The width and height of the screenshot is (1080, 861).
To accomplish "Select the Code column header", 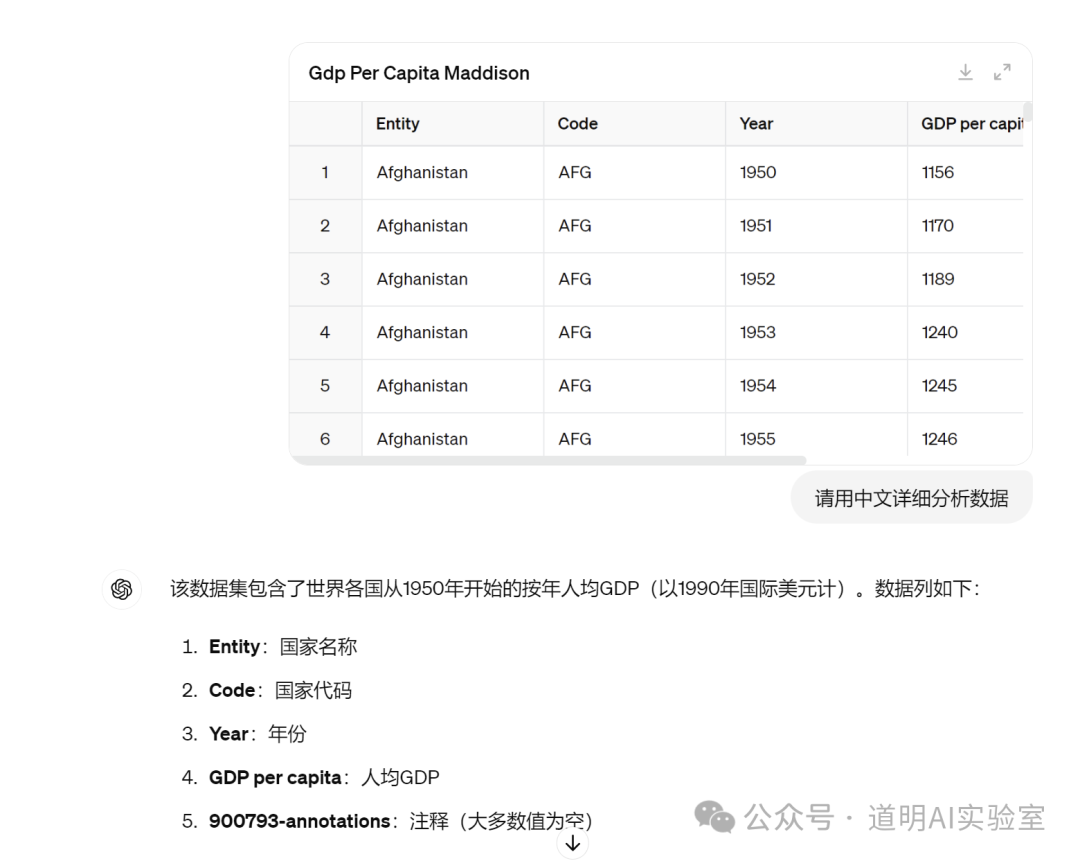I will [578, 124].
